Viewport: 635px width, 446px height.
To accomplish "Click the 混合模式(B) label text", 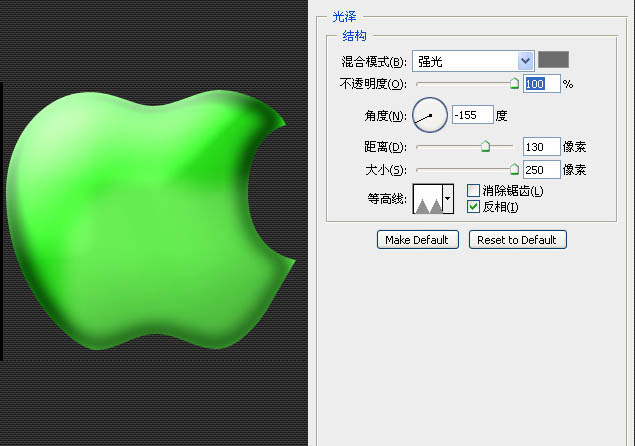I will (373, 62).
